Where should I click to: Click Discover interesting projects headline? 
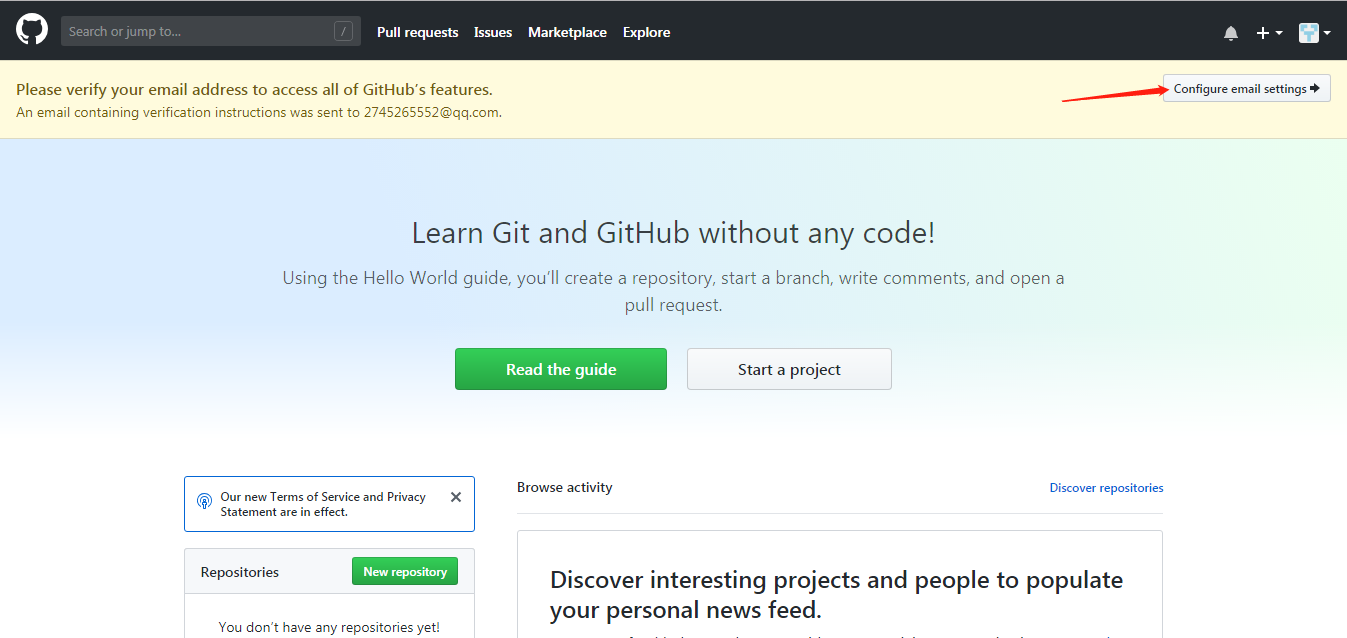pyautogui.click(x=836, y=594)
